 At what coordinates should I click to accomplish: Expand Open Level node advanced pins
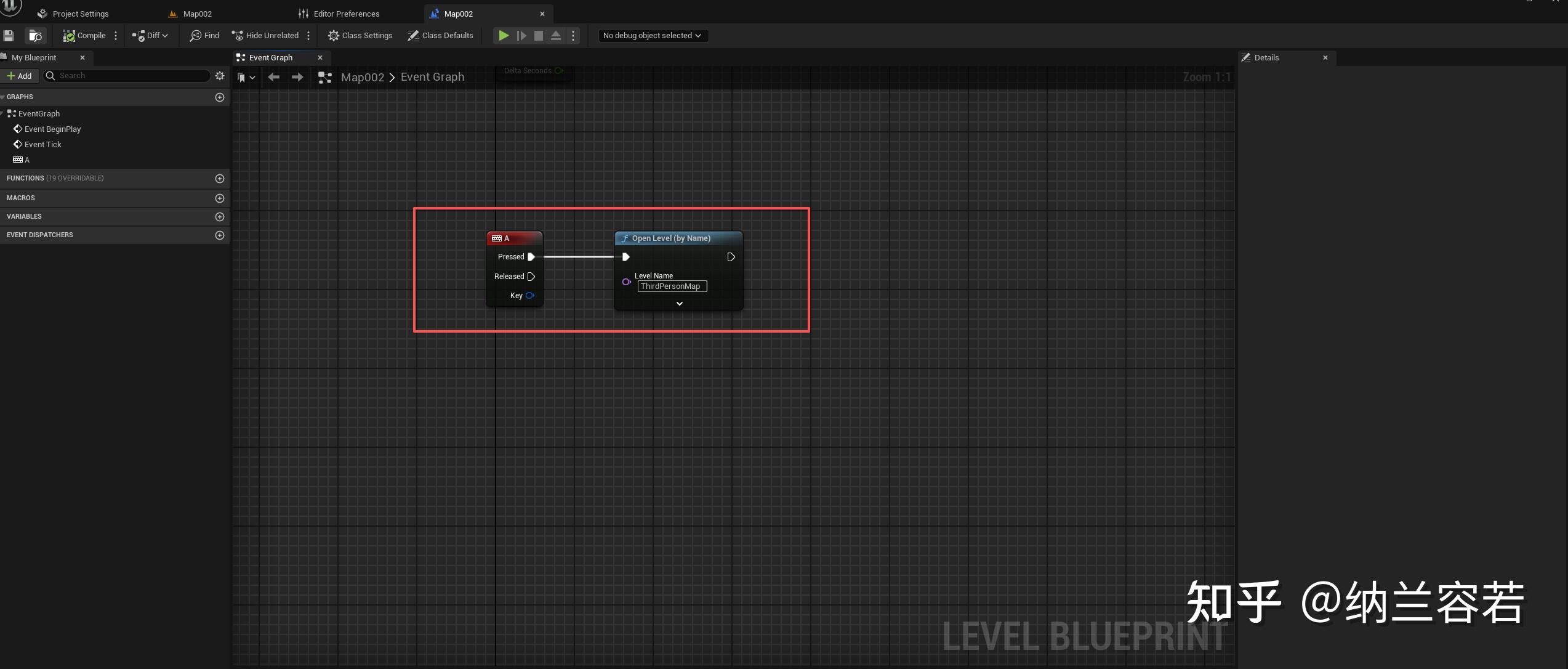point(679,304)
